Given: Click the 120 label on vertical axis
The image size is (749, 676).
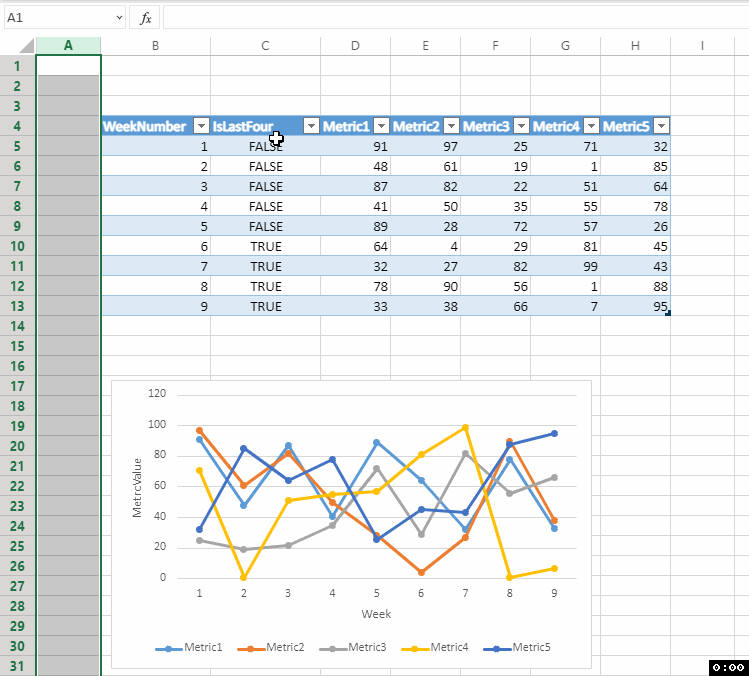Looking at the screenshot, I should (157, 394).
